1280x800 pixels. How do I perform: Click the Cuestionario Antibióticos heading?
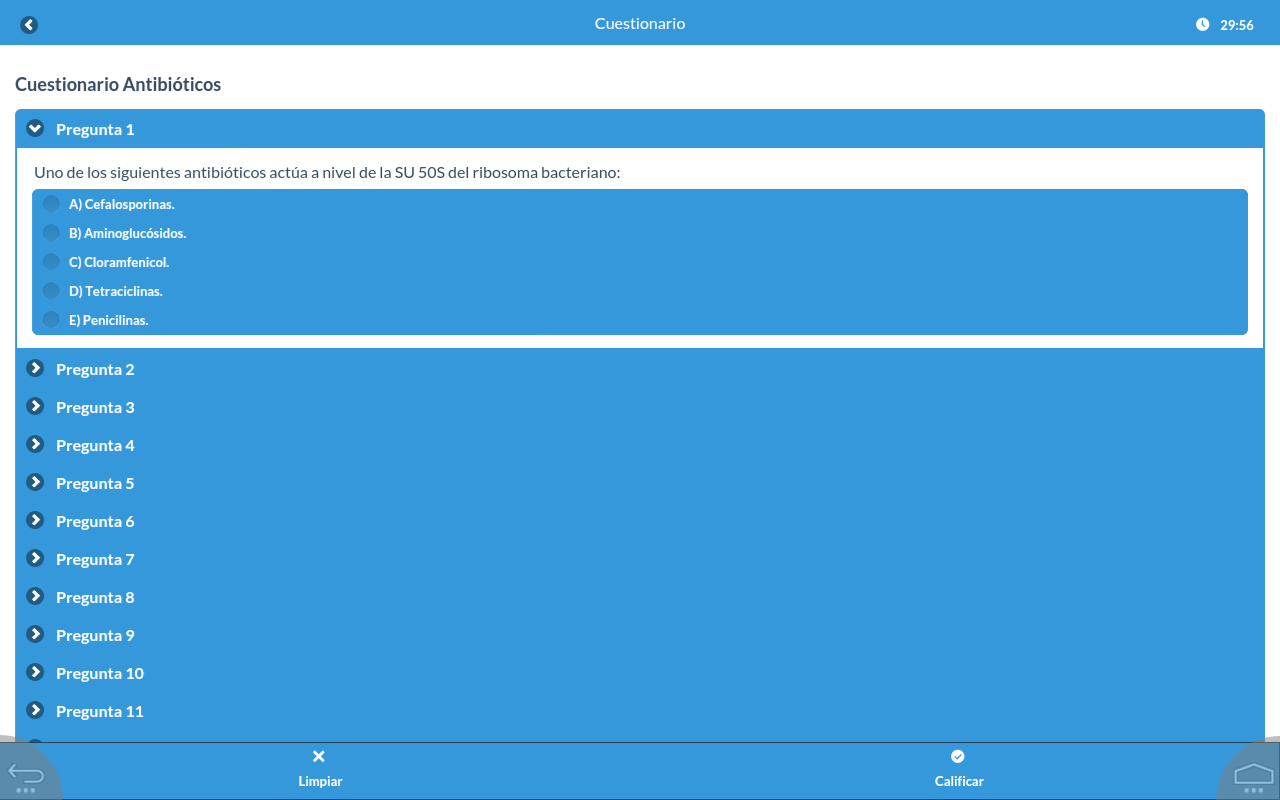[x=118, y=85]
